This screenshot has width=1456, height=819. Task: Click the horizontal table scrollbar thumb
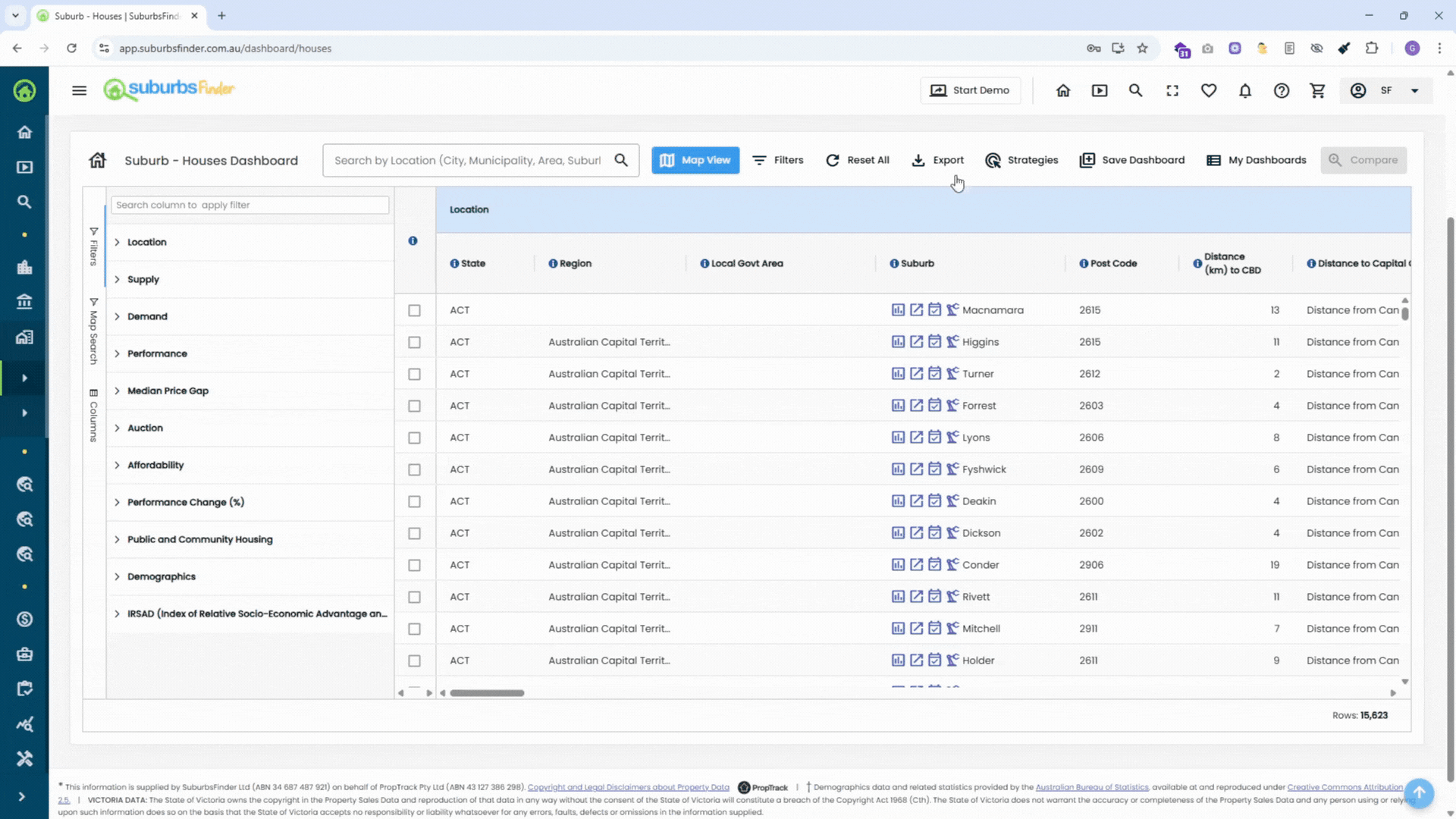click(x=487, y=692)
